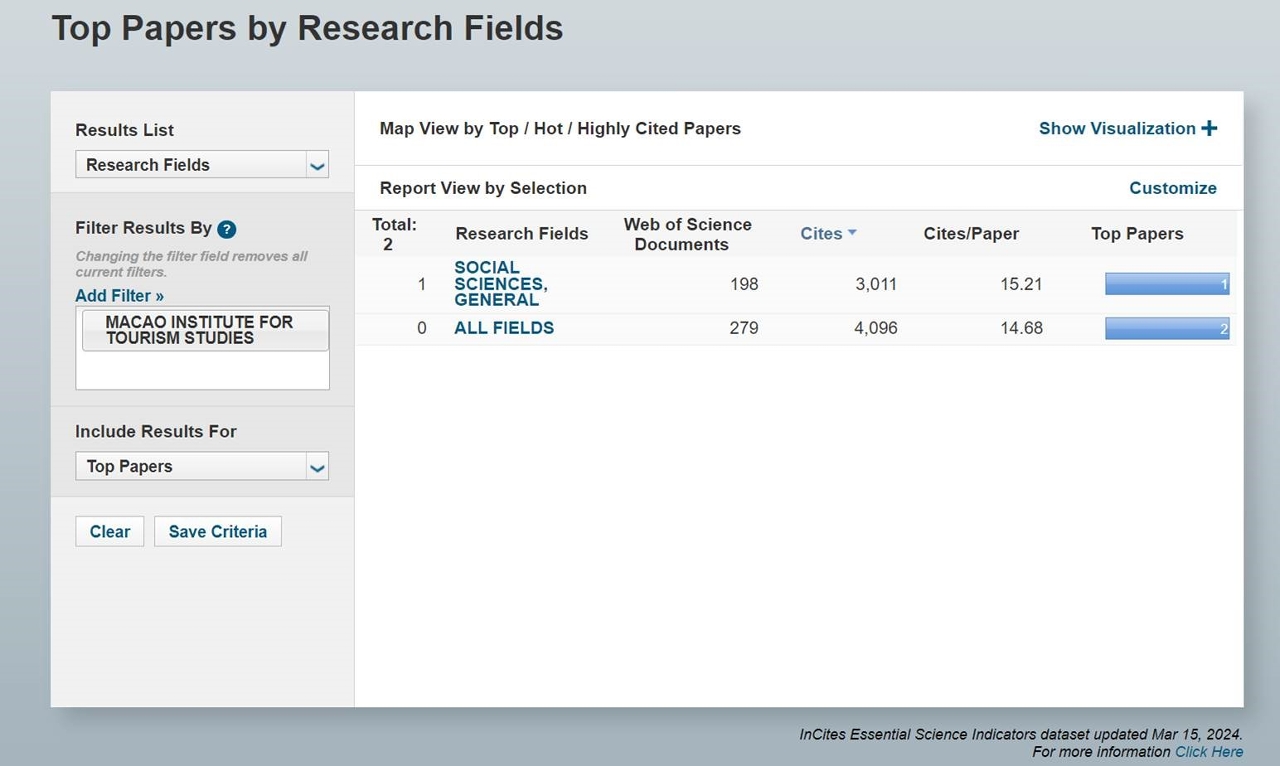Viewport: 1280px width, 766px height.
Task: Sort by the Cites/Paper column header
Action: click(970, 234)
